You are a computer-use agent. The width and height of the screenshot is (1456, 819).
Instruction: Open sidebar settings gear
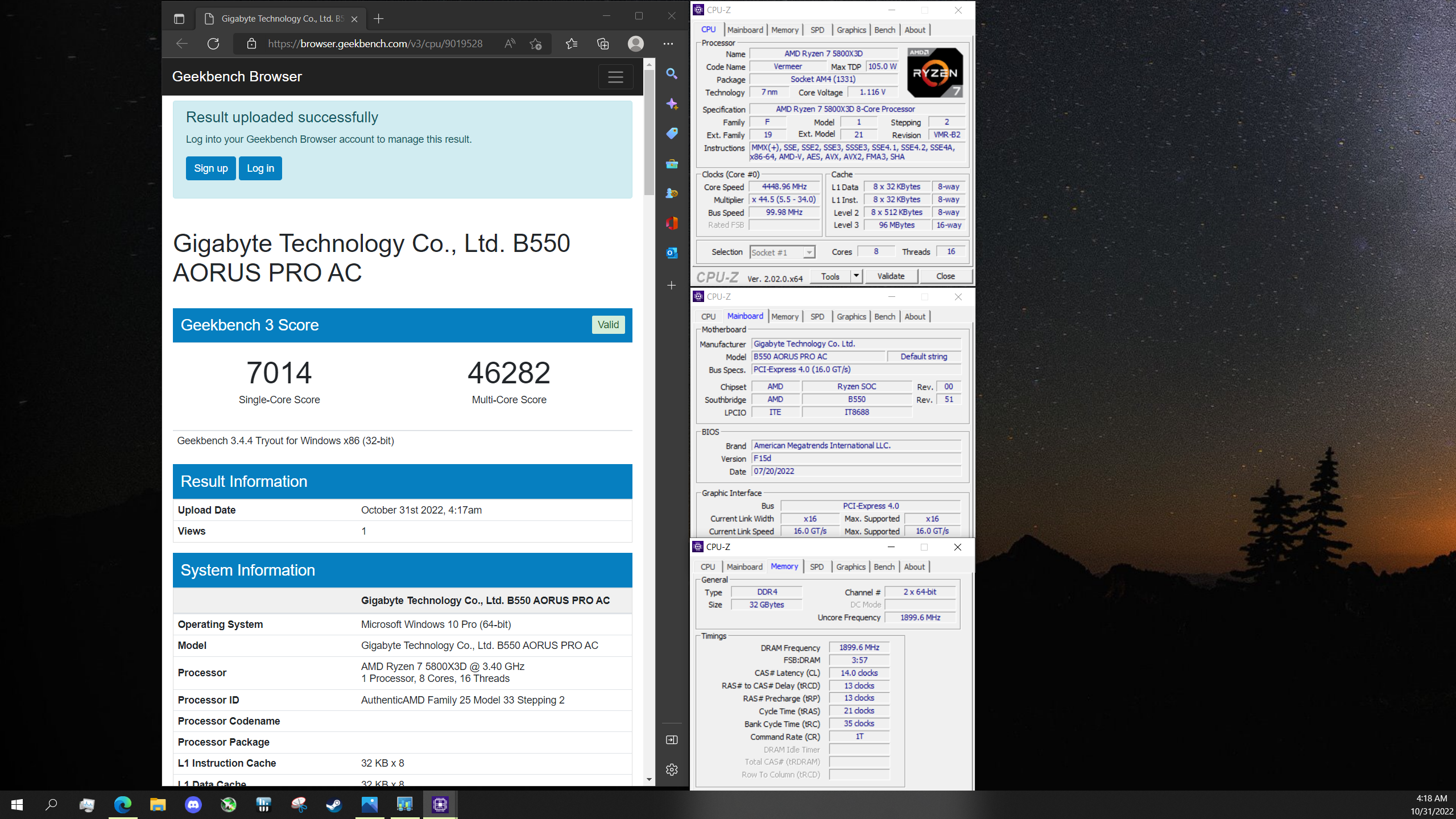[672, 770]
